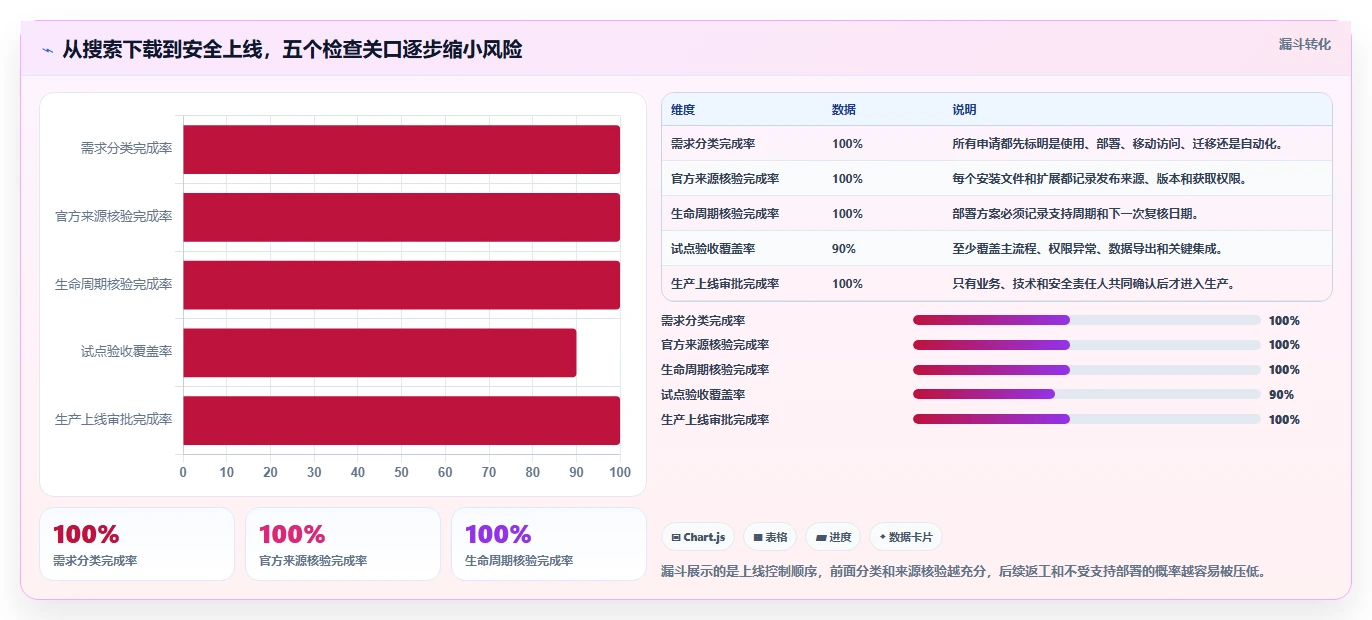Click the 需求分类完成率 progress bar
This screenshot has width=1372, height=620.
(x=1087, y=320)
